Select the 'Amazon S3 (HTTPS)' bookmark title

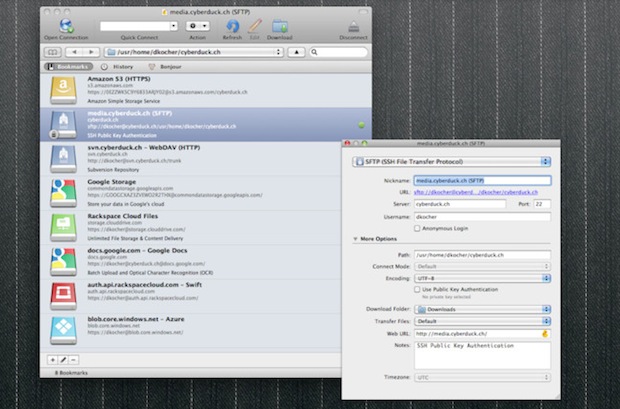pos(119,79)
